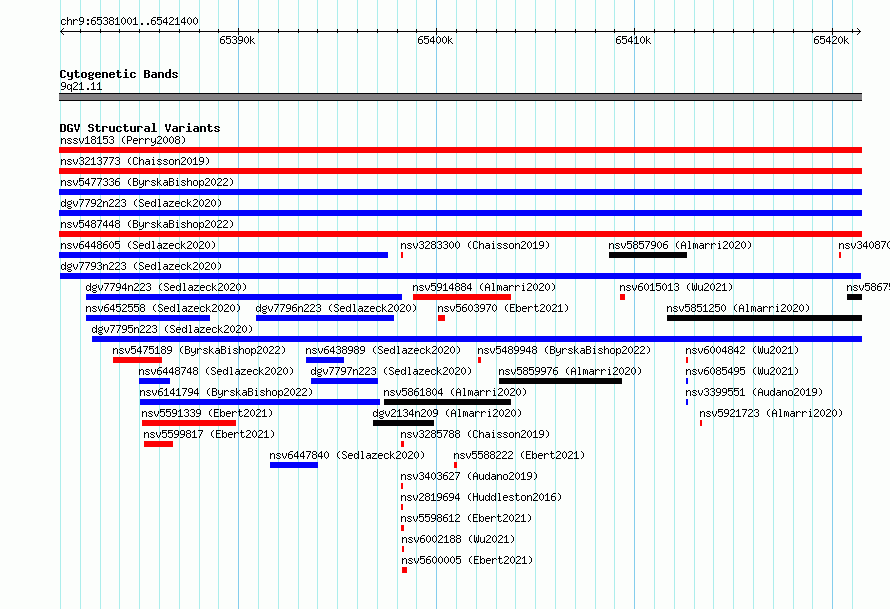Open nsv5921723 (Almarri2020) label
The height and width of the screenshot is (609, 890).
point(771,413)
